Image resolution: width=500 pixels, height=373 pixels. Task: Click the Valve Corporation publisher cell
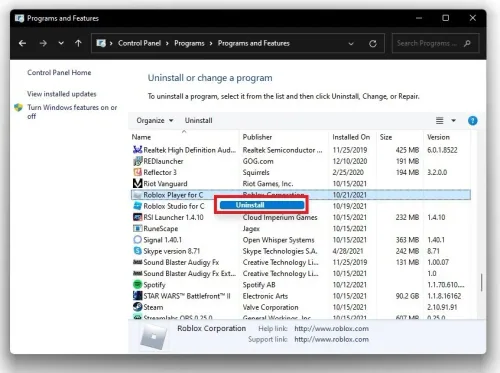(x=270, y=307)
